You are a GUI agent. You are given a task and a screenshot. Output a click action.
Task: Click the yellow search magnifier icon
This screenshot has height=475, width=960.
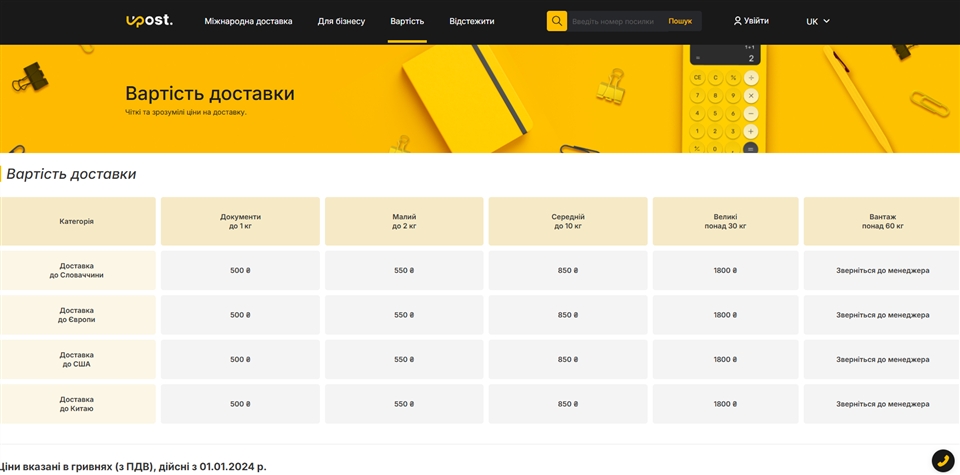click(557, 21)
